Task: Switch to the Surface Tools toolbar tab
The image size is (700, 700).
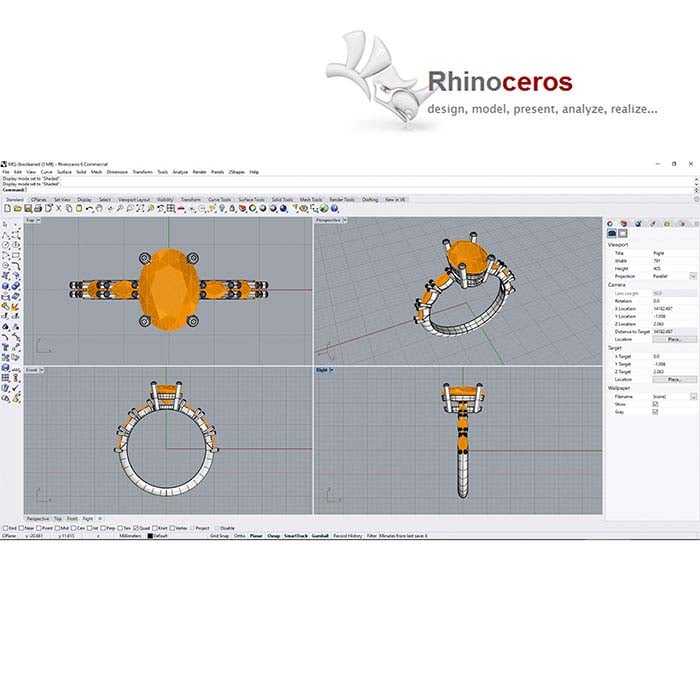Action: click(x=251, y=200)
